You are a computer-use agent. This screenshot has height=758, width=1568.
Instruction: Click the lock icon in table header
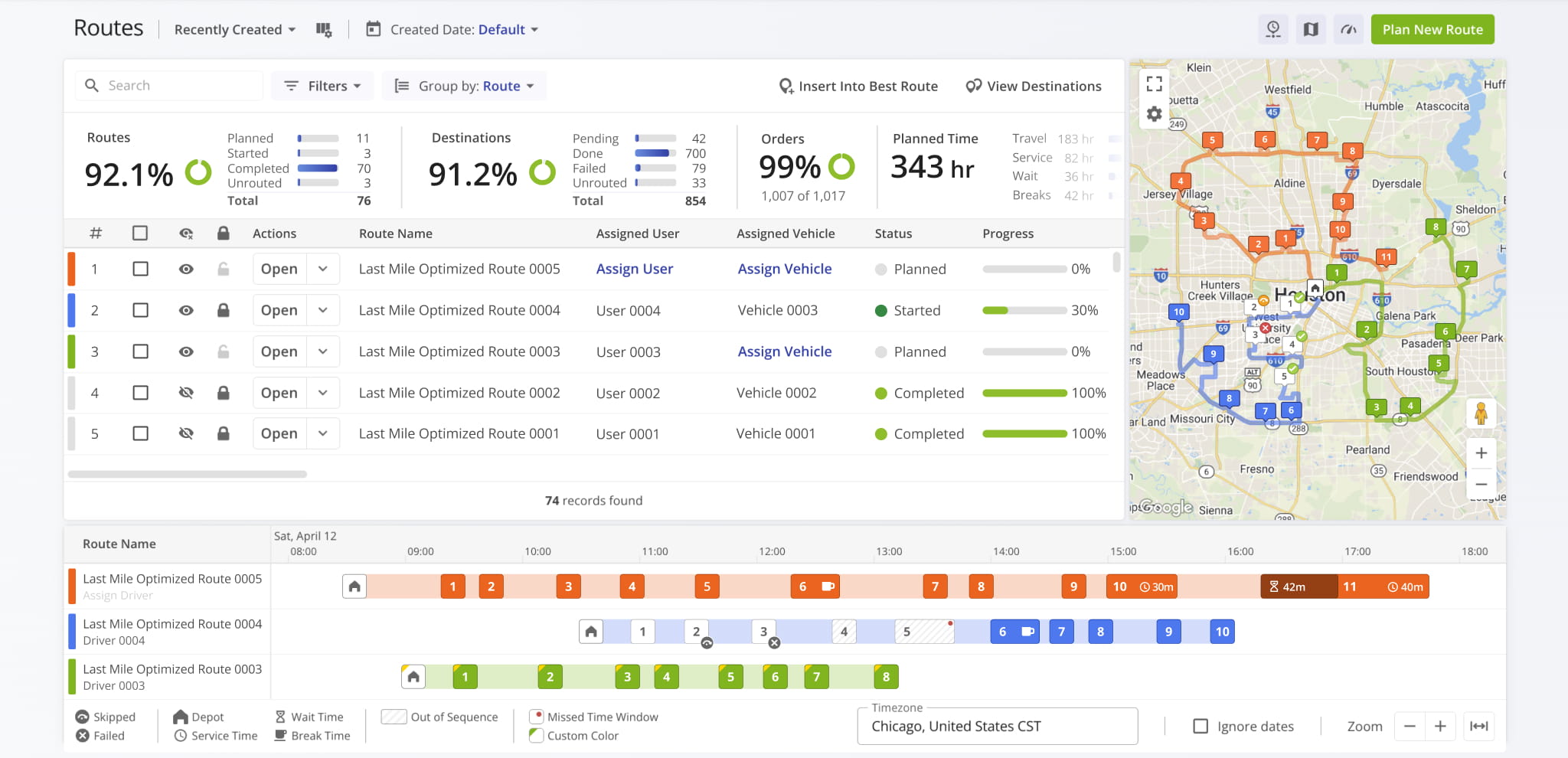point(223,233)
